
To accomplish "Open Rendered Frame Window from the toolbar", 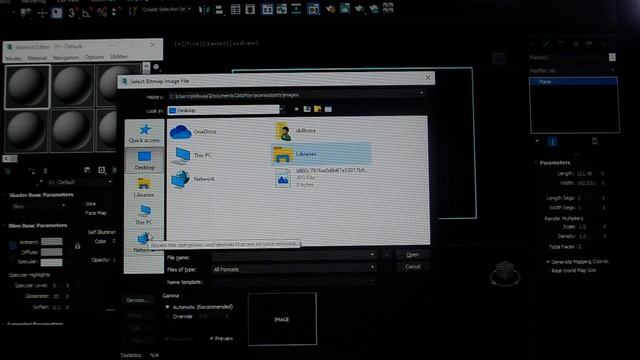I will (x=345, y=9).
